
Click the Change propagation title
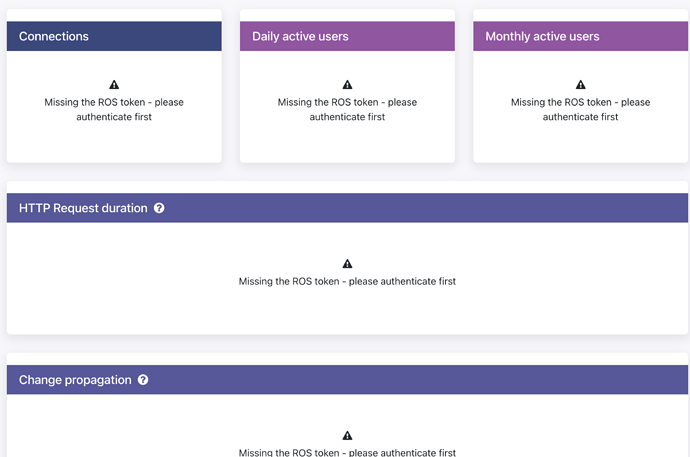click(x=75, y=380)
